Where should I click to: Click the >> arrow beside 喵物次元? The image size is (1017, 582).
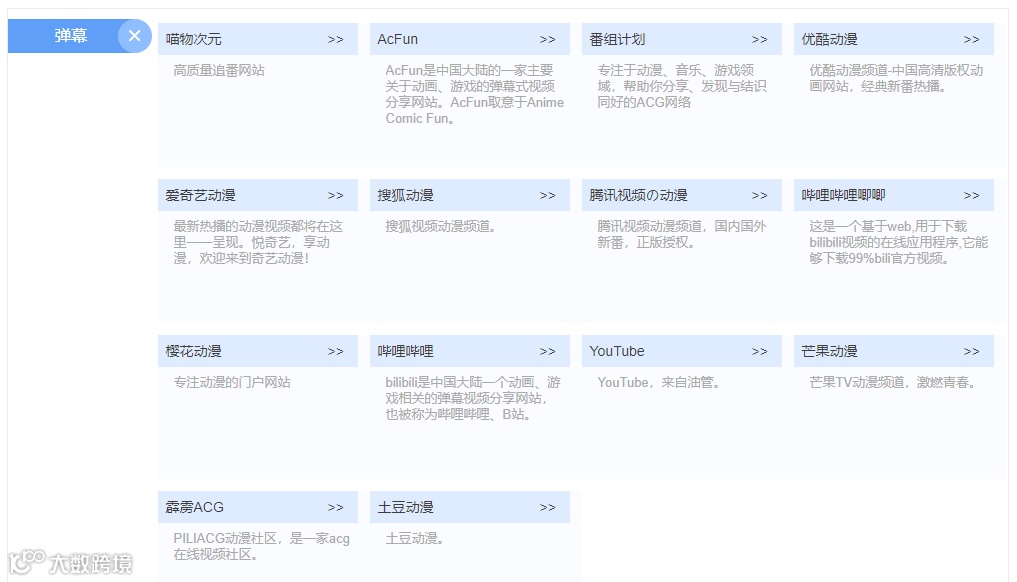point(335,40)
